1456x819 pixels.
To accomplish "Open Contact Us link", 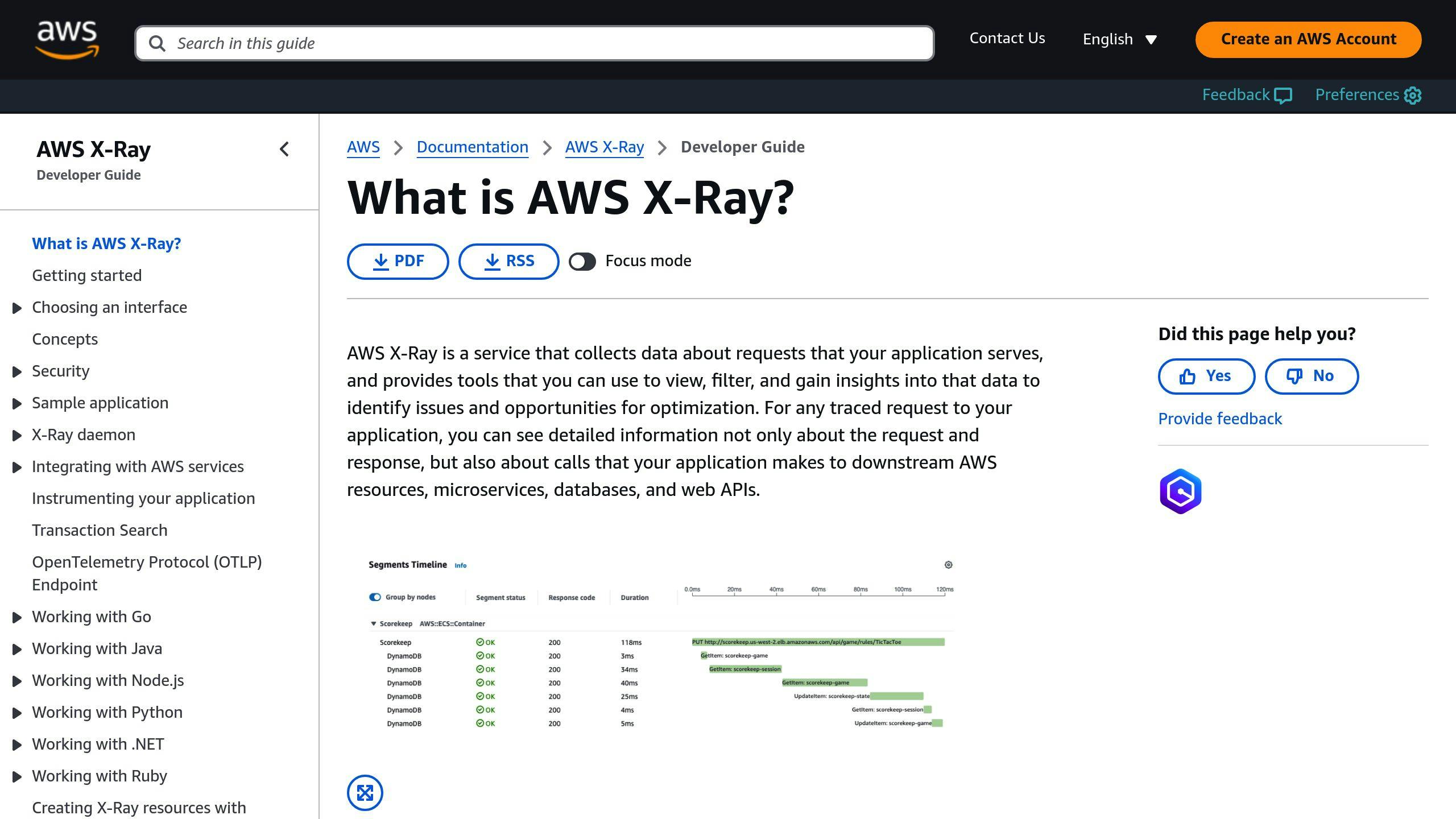I will click(1007, 38).
